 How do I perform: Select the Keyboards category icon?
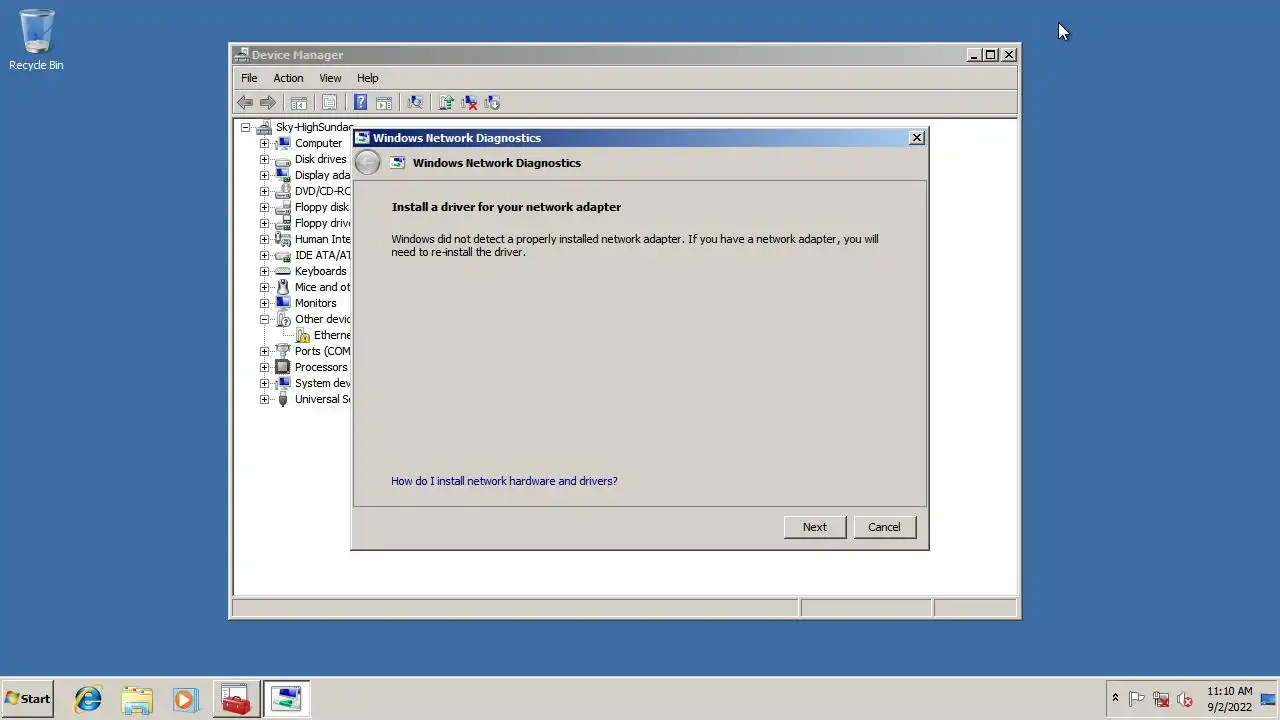click(283, 271)
